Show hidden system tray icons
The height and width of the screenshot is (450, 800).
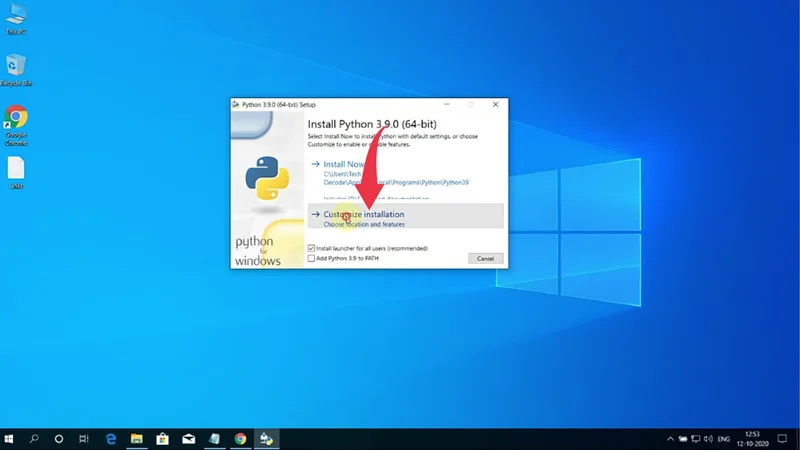click(x=670, y=439)
